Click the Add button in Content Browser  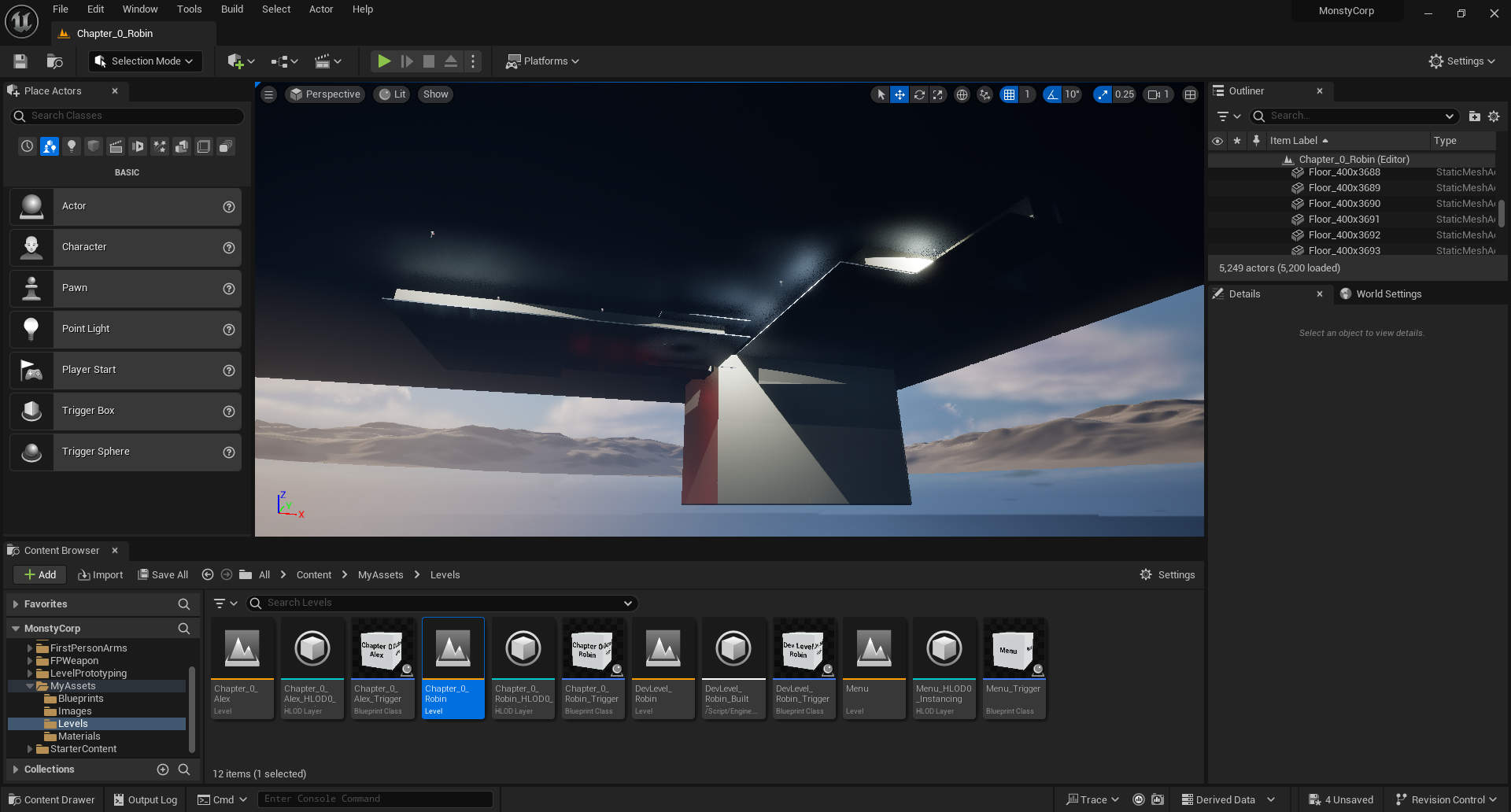point(40,575)
